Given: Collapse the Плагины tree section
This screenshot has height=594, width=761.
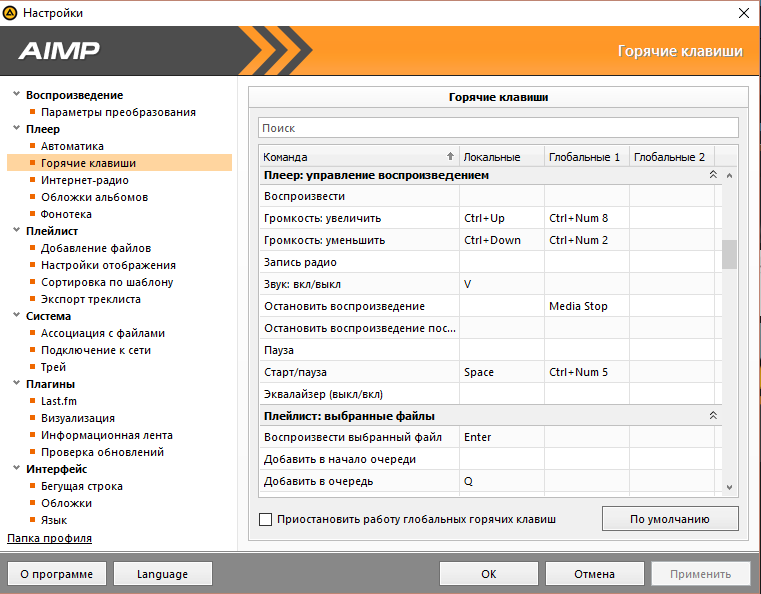Looking at the screenshot, I should (17, 383).
